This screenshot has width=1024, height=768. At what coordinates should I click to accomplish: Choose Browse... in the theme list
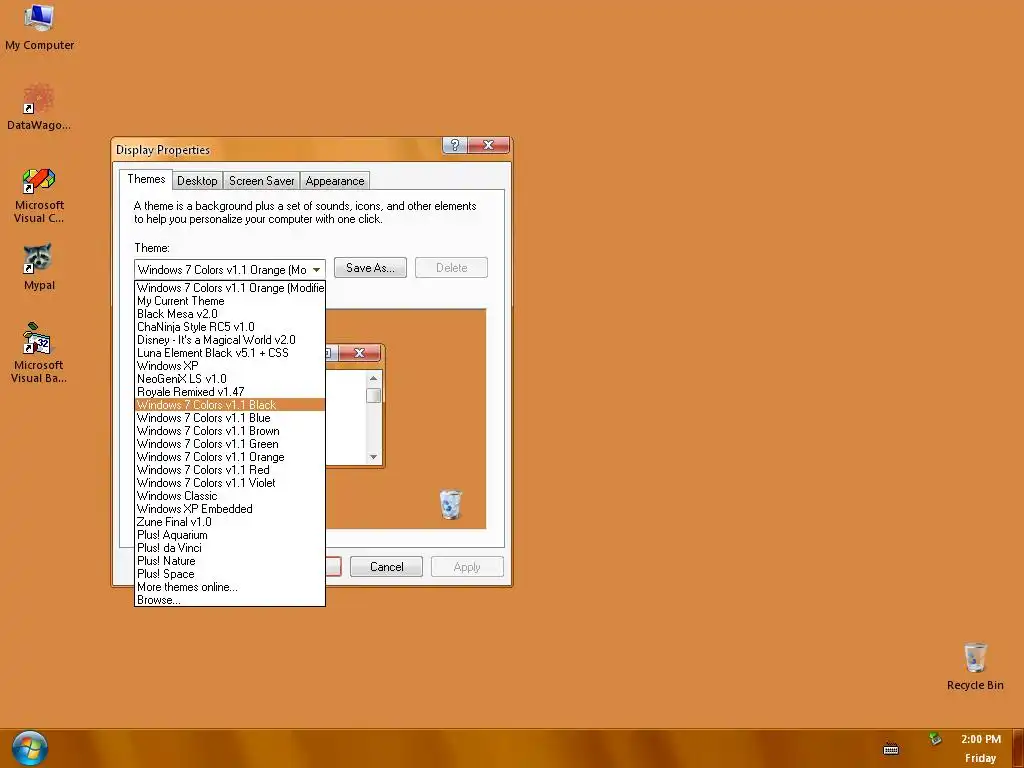point(230,600)
